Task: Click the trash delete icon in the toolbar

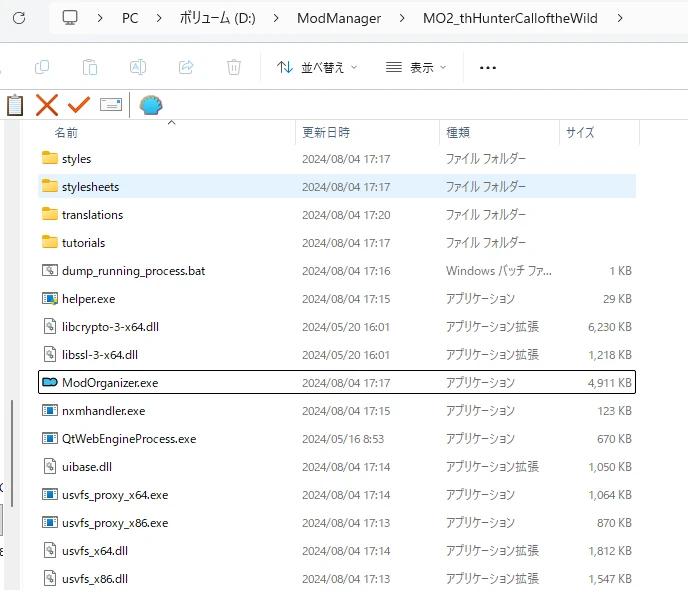Action: click(234, 67)
